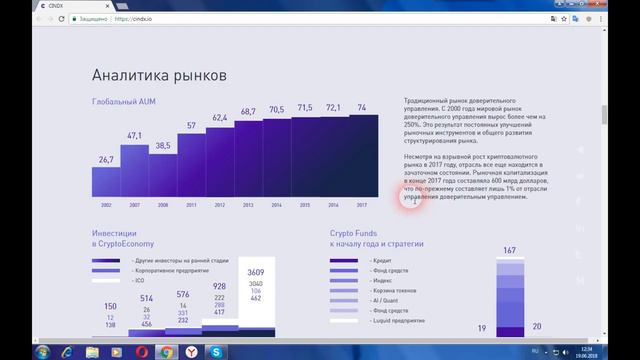Click the 2014 bar labeled 70,5
This screenshot has height=360, width=640.
coord(277,158)
